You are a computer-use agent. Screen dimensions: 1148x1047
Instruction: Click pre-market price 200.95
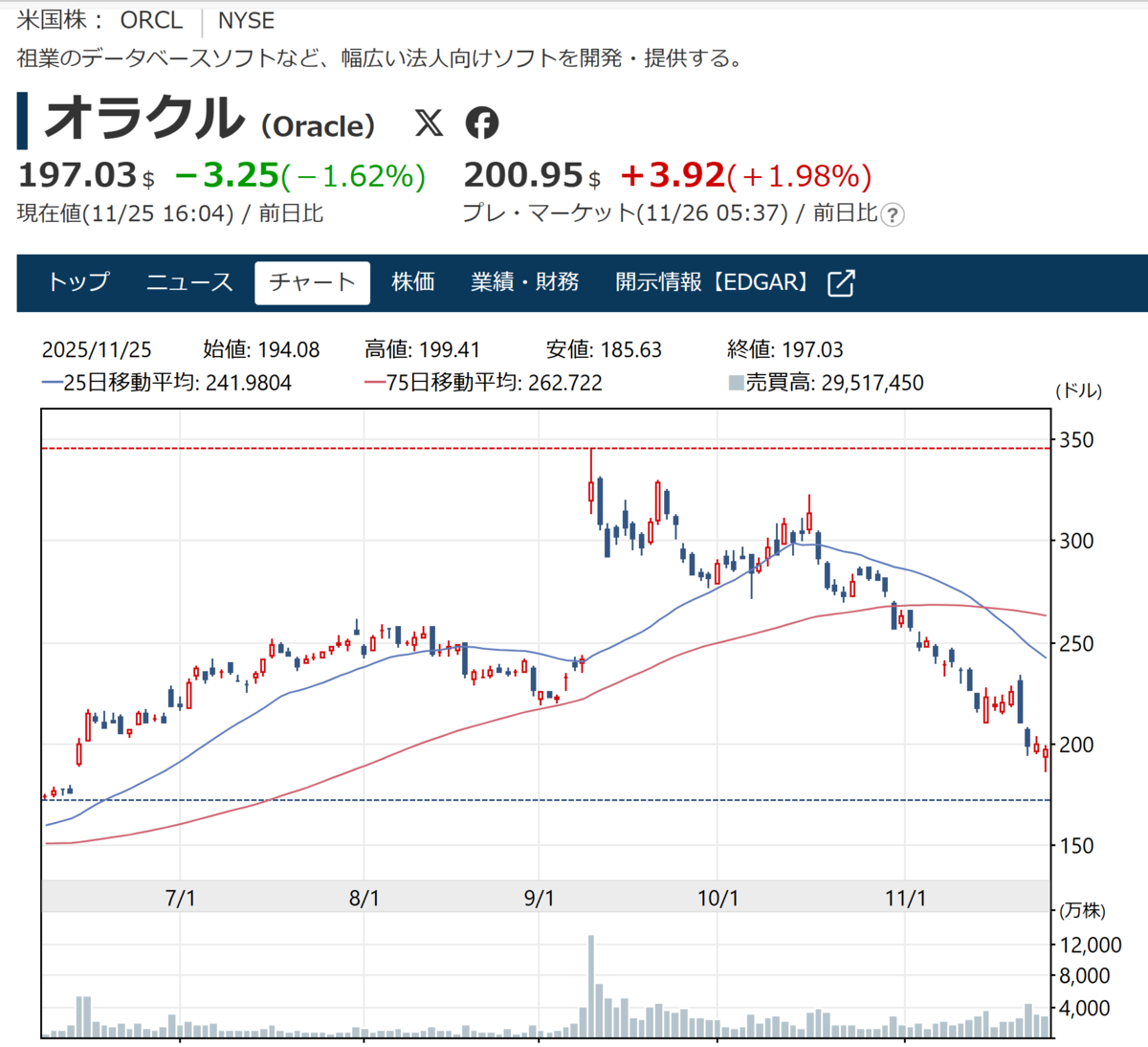523,175
